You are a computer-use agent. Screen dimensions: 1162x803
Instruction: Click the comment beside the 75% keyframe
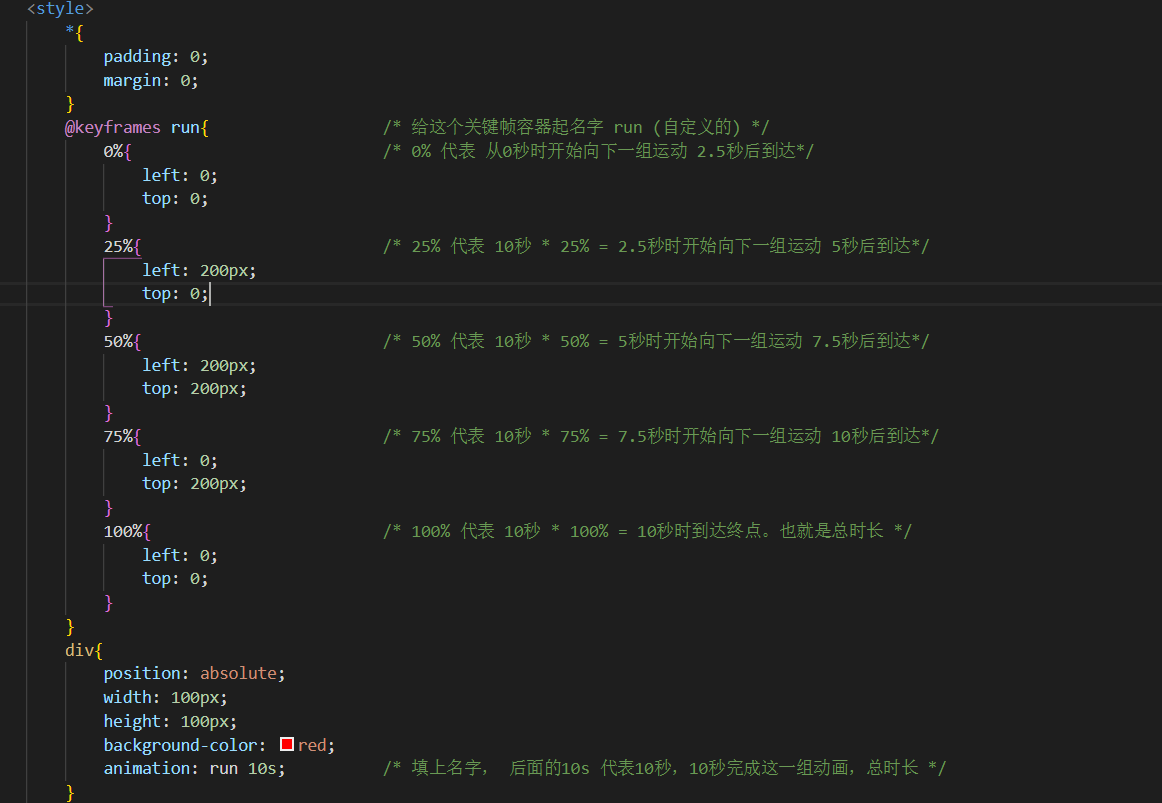click(x=661, y=436)
